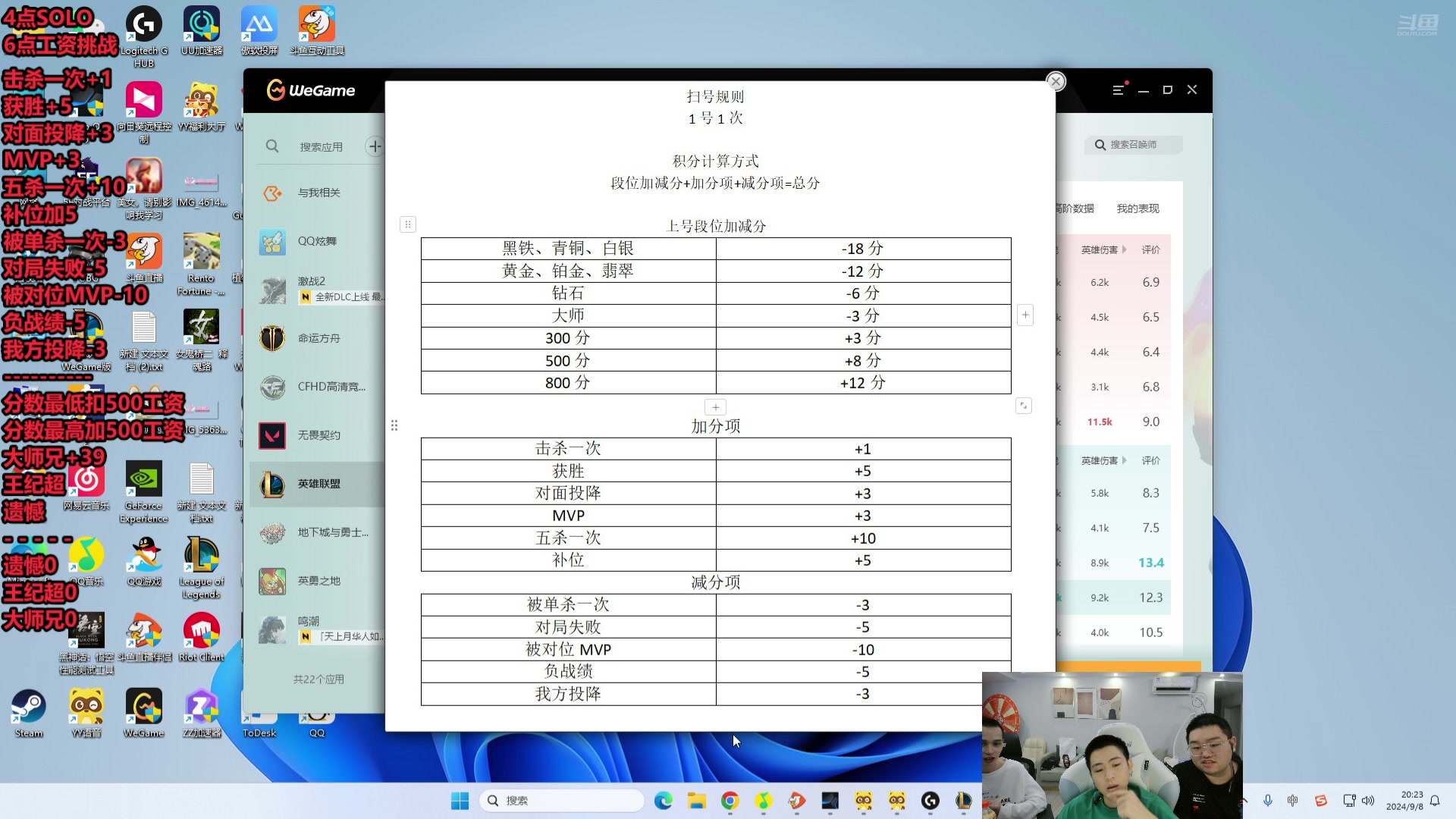Click the drag handle beside 加分项 table
Viewport: 1456px width, 819px height.
pyautogui.click(x=394, y=425)
